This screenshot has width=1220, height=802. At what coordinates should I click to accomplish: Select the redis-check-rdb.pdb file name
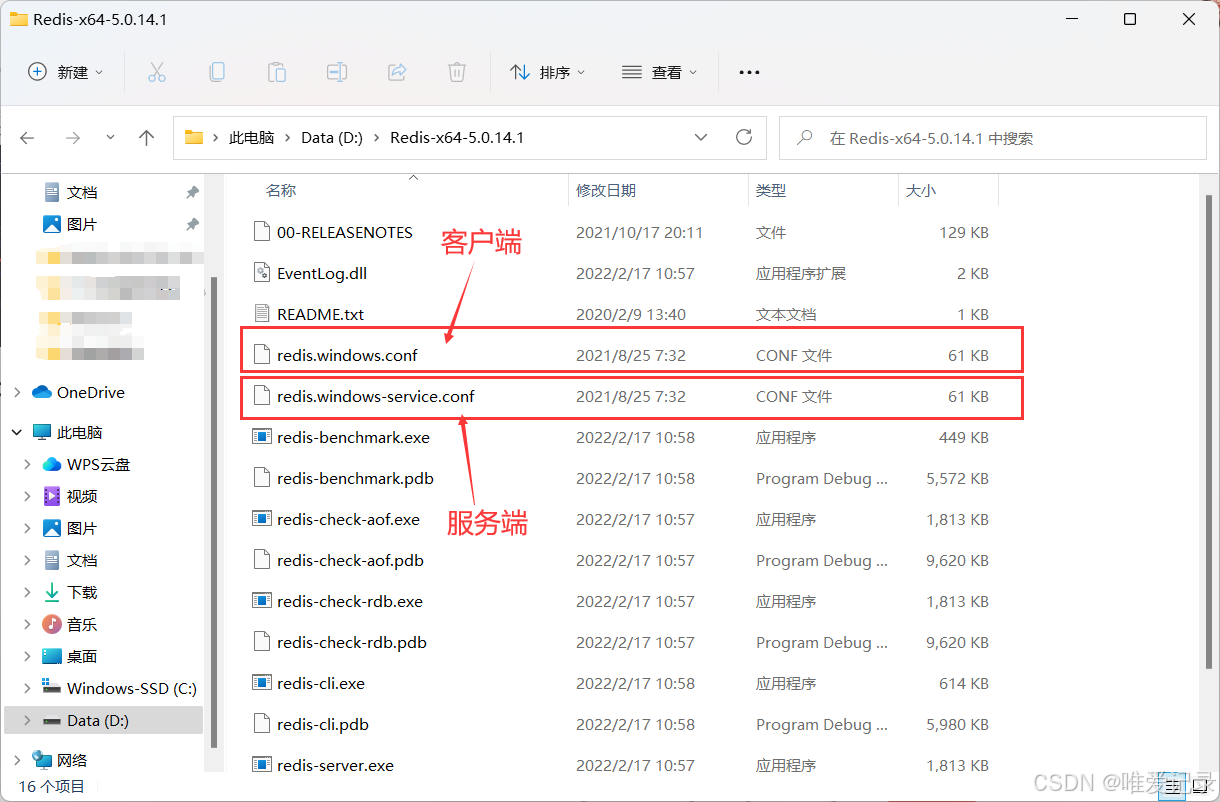[352, 642]
